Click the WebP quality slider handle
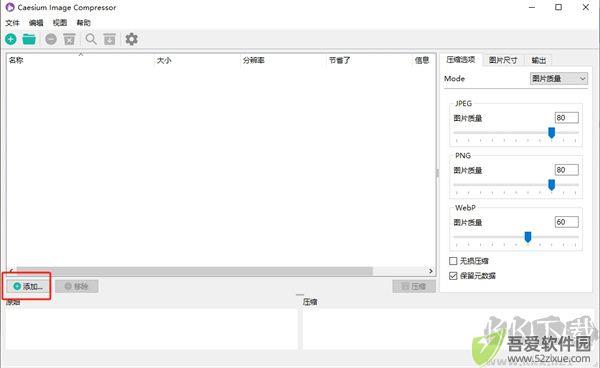The width and height of the screenshot is (600, 368). (x=528, y=237)
